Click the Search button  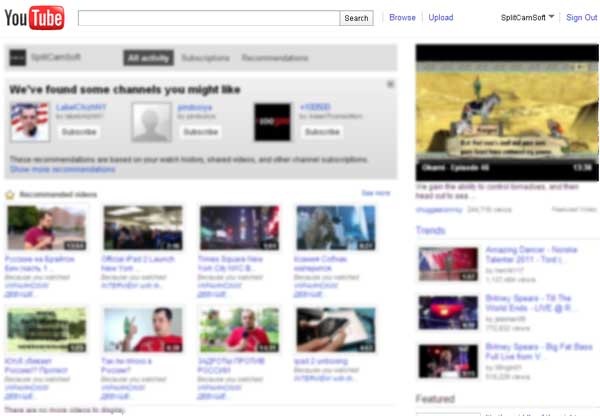coord(356,18)
